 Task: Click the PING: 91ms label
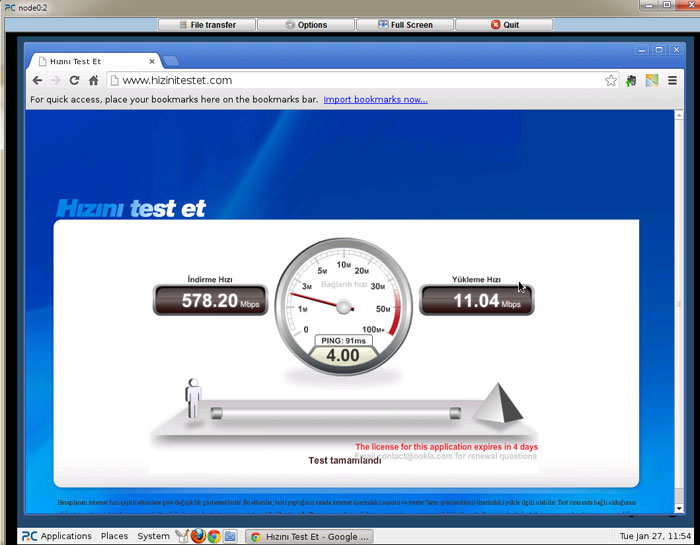(x=343, y=341)
